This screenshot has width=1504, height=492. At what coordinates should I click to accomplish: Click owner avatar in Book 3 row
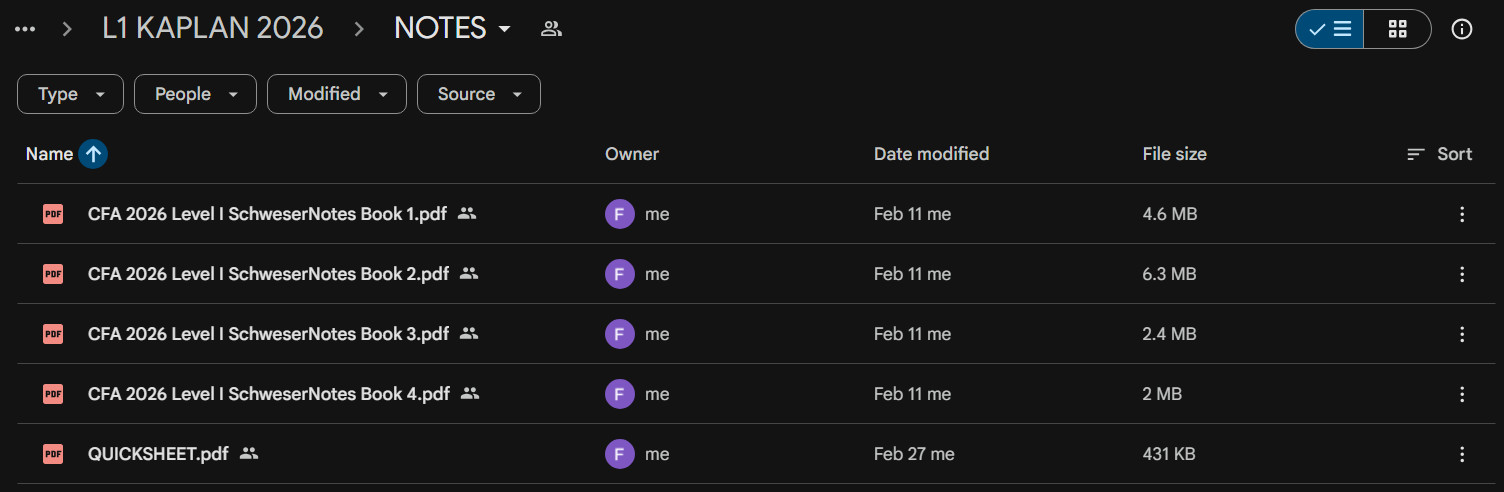pyautogui.click(x=620, y=334)
